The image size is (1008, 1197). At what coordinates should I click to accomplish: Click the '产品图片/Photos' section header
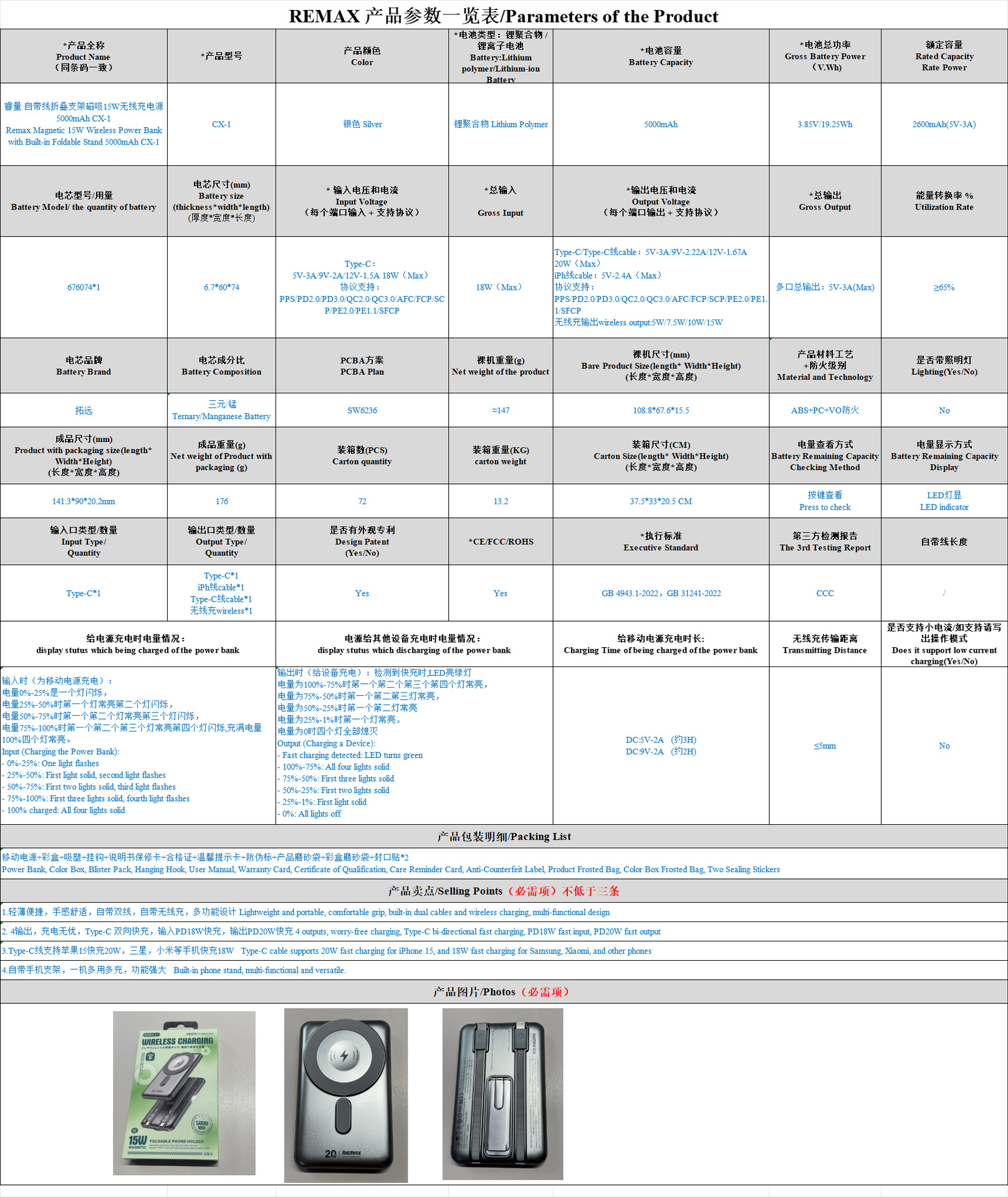click(504, 992)
